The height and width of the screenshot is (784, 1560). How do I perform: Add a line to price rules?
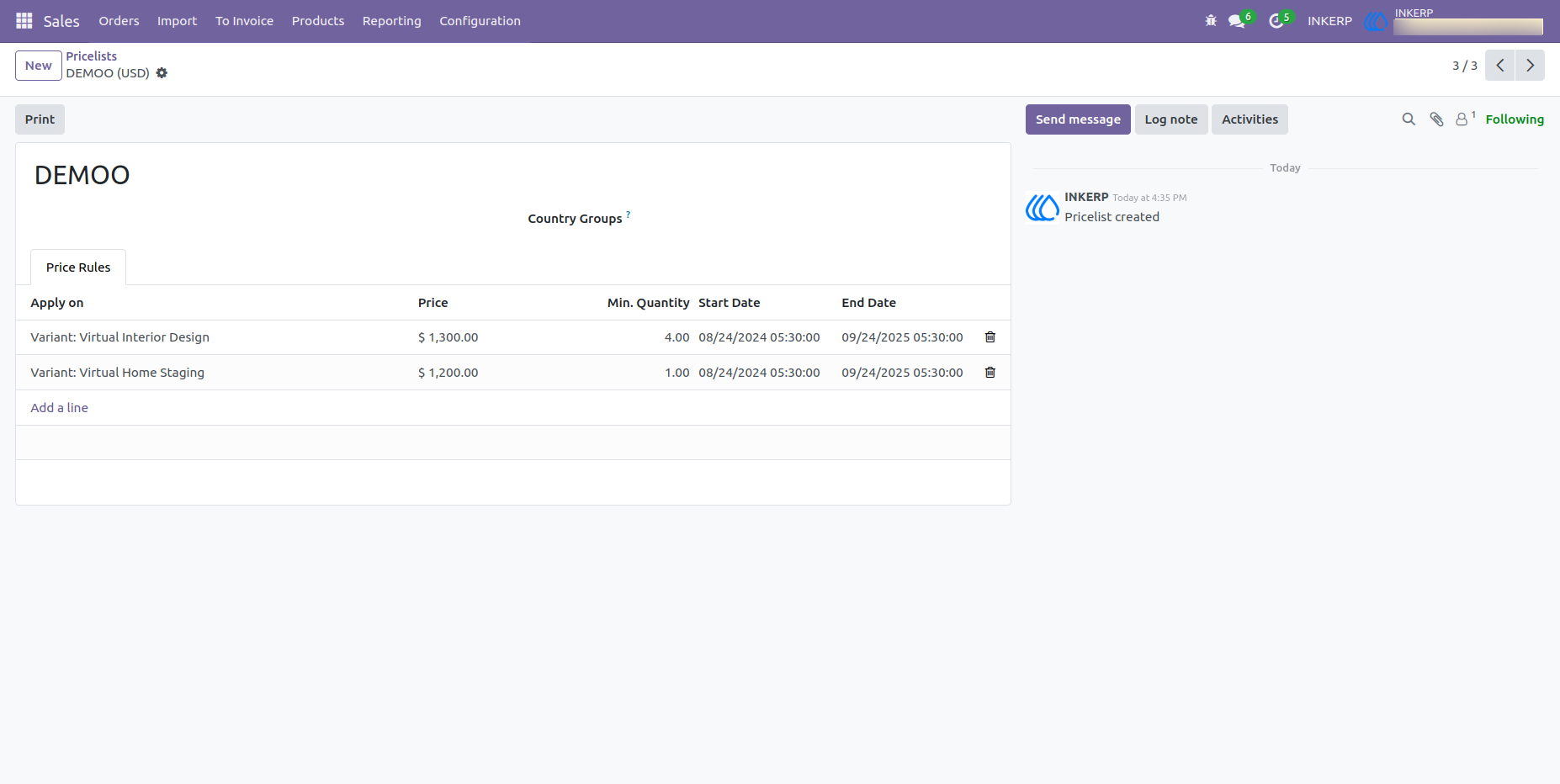coord(59,408)
